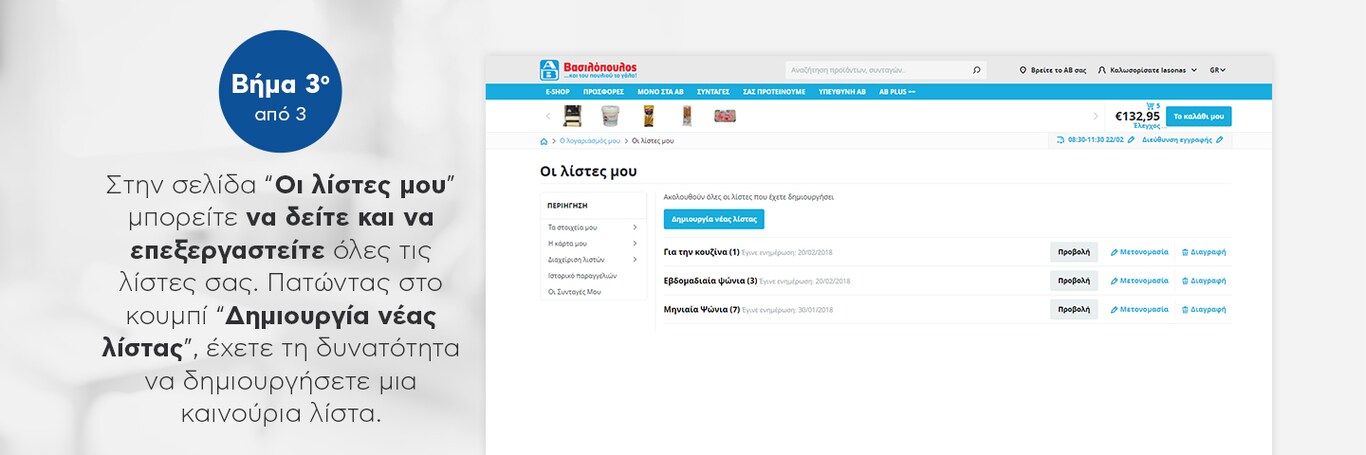Delete the Μηνιαία Ψώνια list via Διαγραφή
Image resolution: width=1366 pixels, height=455 pixels.
(x=1203, y=309)
